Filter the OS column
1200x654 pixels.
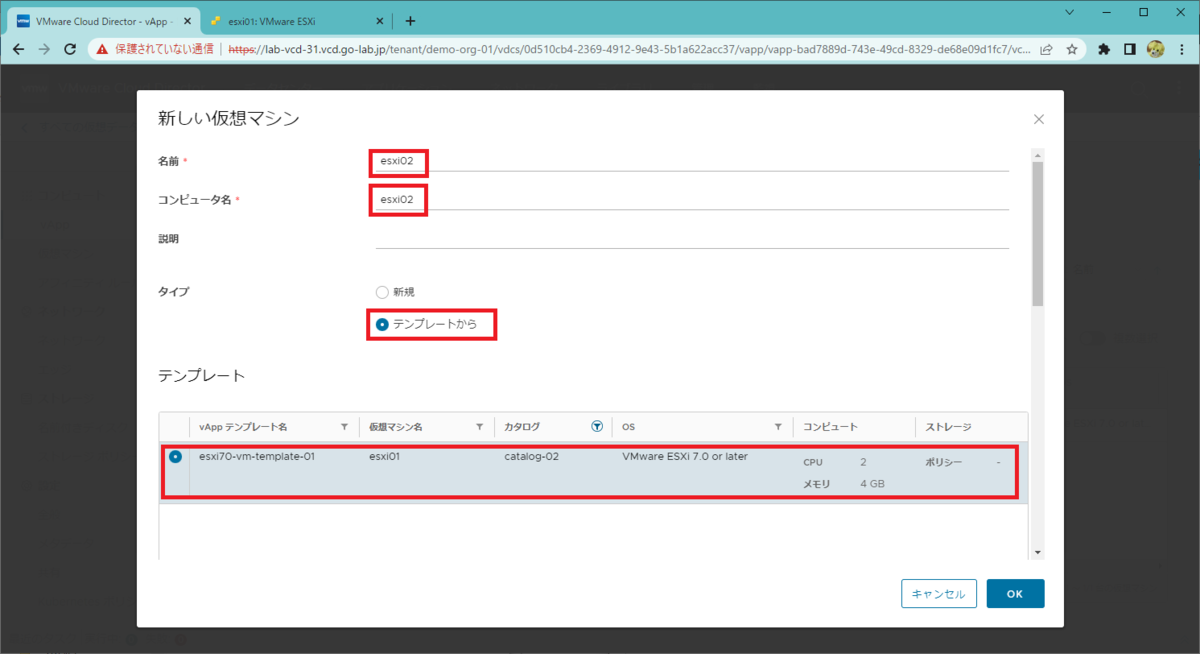778,427
